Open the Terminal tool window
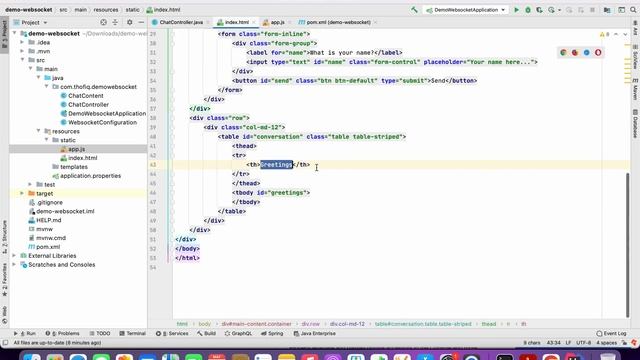The height and width of the screenshot is (360, 640). click(132, 333)
